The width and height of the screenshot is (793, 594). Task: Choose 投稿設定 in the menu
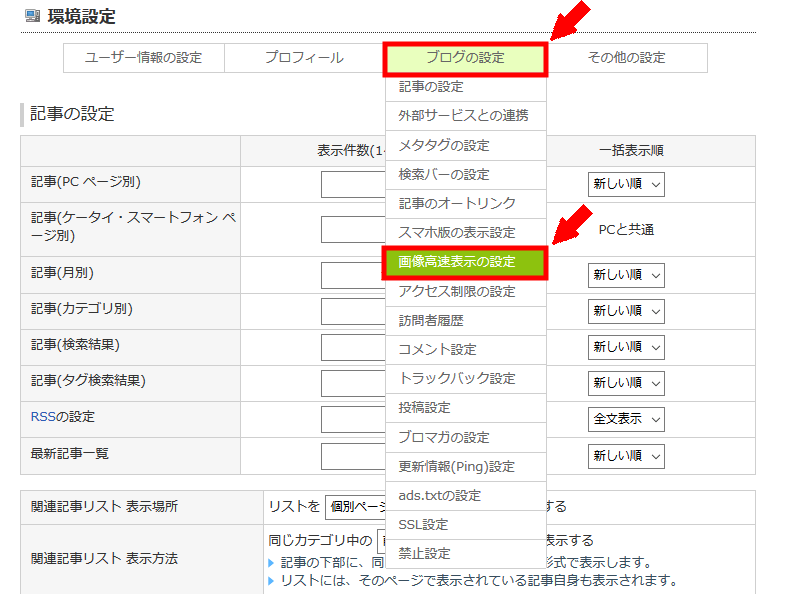click(466, 408)
